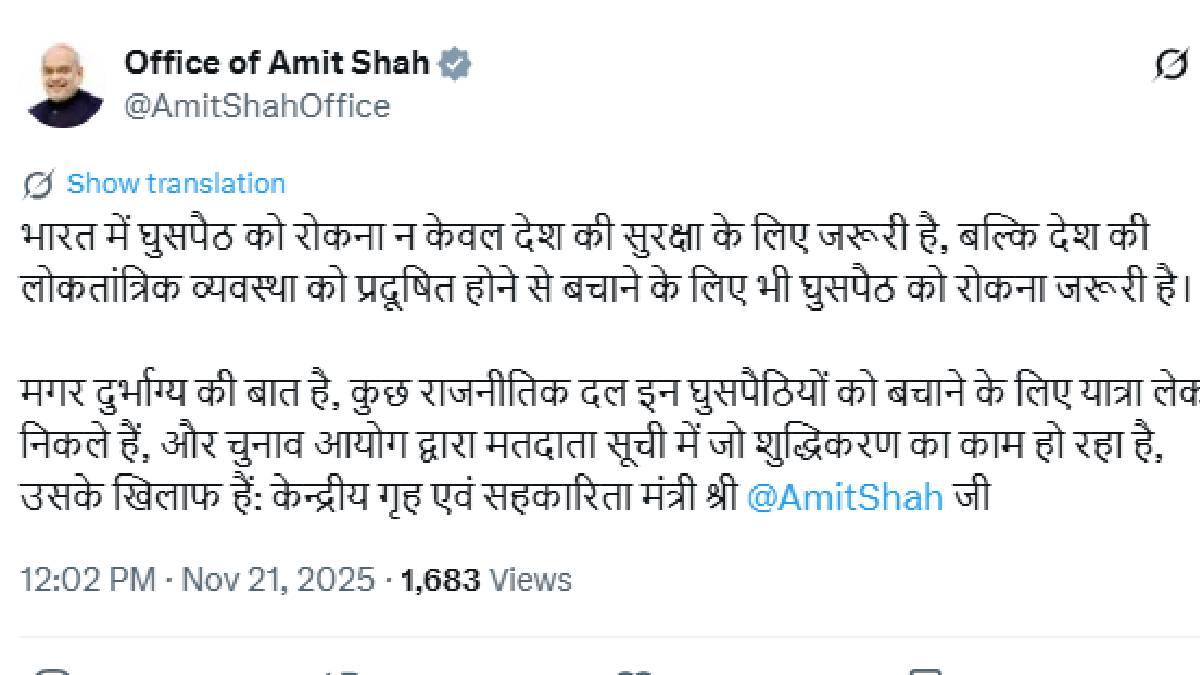
Task: Click the translation icon beside Show translation
Action: 38,184
